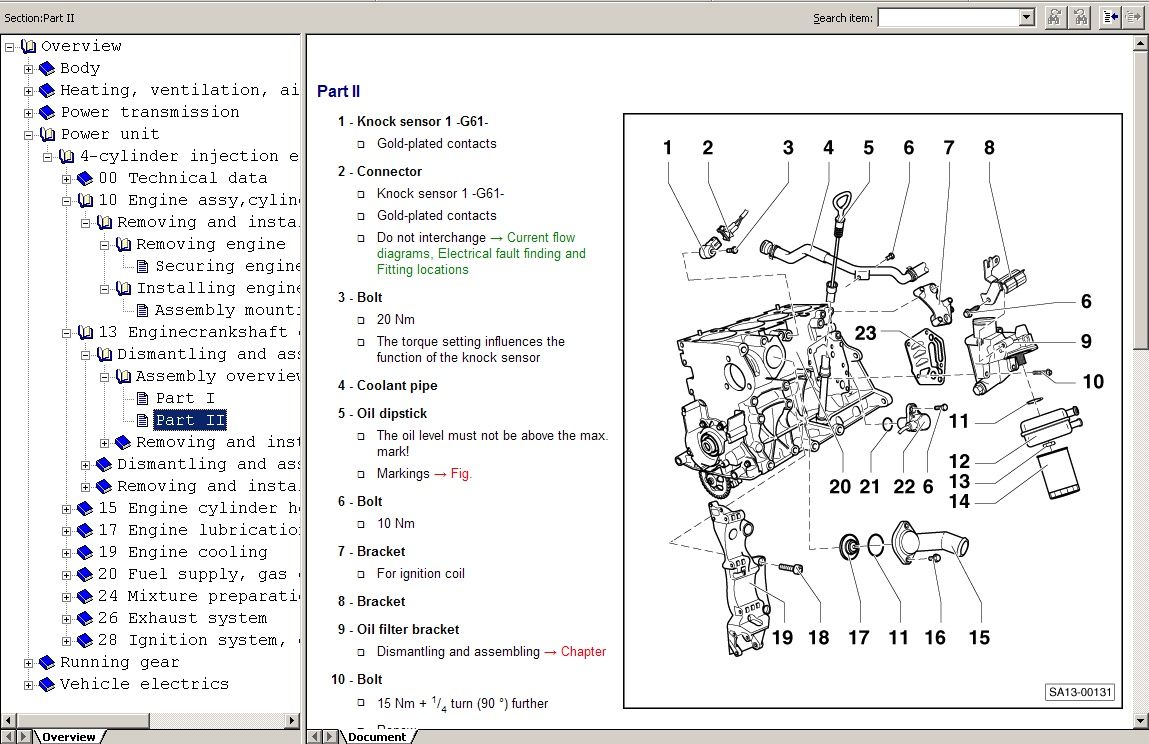Click the Running gear book icon
Viewport: 1149px width, 744px height.
coord(47,662)
